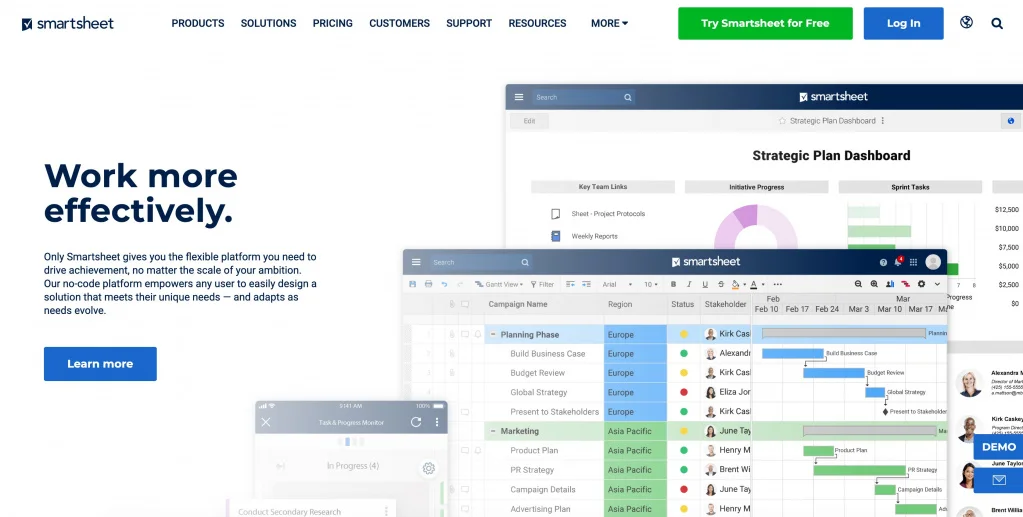Open the notifications bell with red badge
This screenshot has height=517, width=1023.
898,262
